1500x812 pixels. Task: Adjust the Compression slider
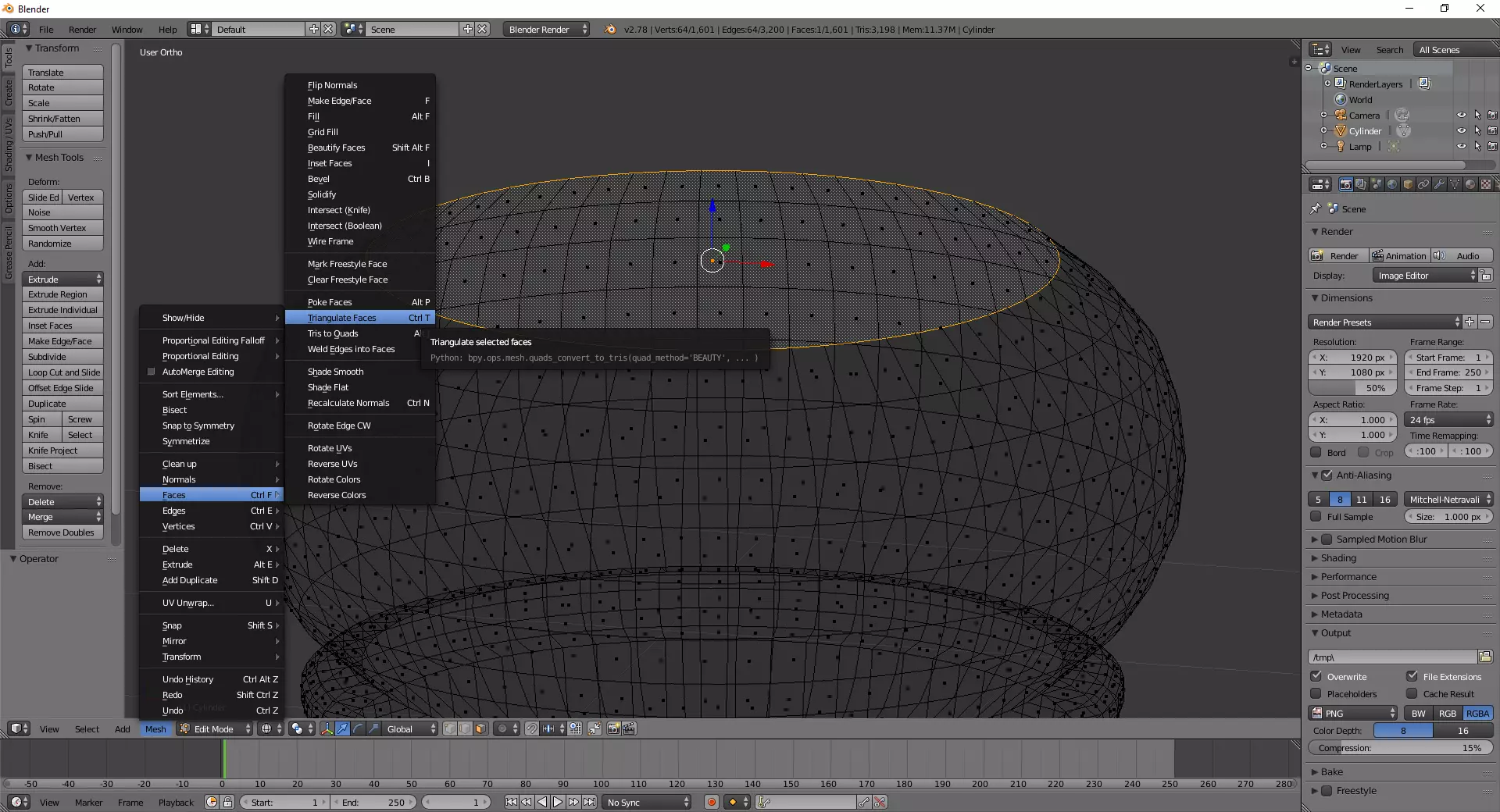1400,748
